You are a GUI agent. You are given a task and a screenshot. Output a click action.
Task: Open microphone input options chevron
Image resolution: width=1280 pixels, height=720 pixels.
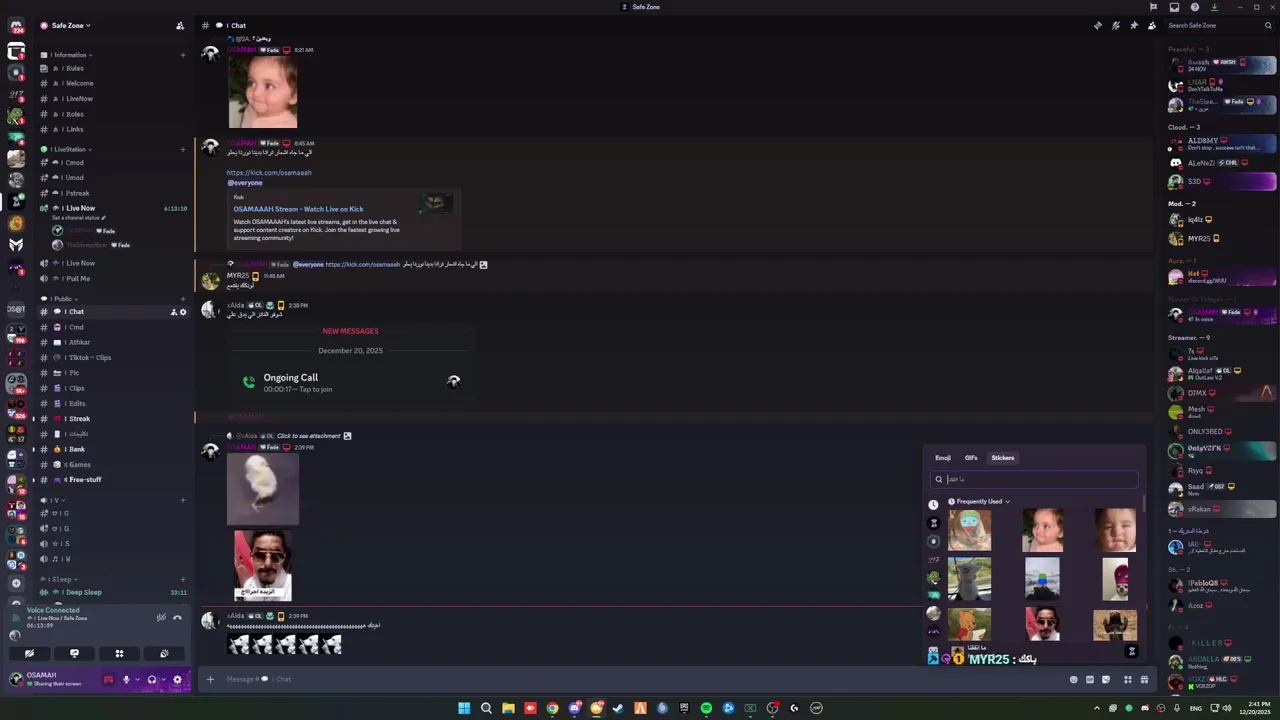137,680
